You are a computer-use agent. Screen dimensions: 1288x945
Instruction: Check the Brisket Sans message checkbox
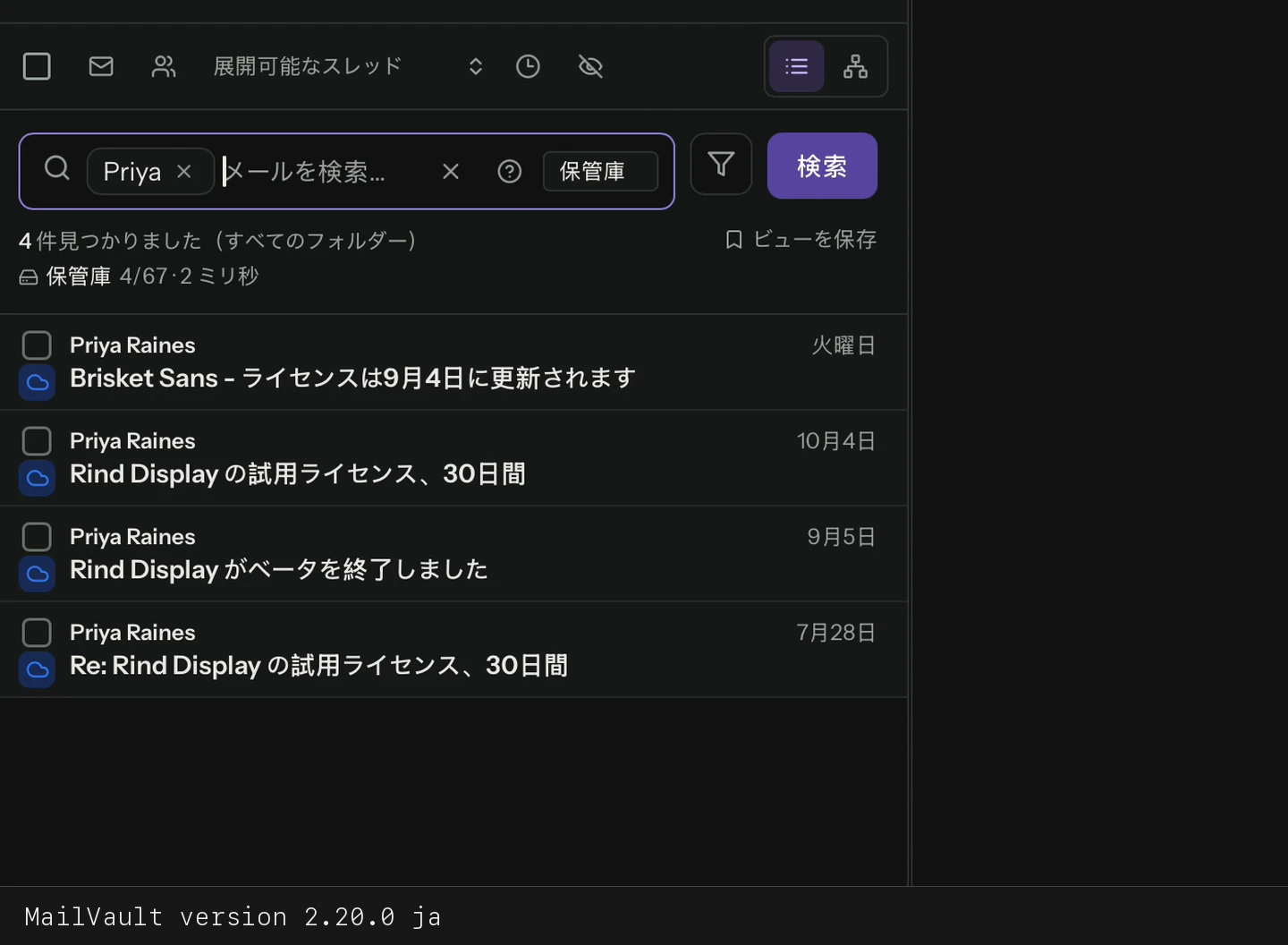pyautogui.click(x=37, y=345)
